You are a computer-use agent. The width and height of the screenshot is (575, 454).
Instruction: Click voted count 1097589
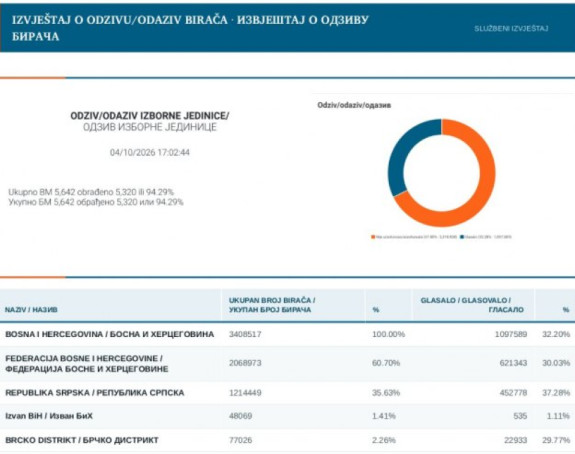click(511, 334)
